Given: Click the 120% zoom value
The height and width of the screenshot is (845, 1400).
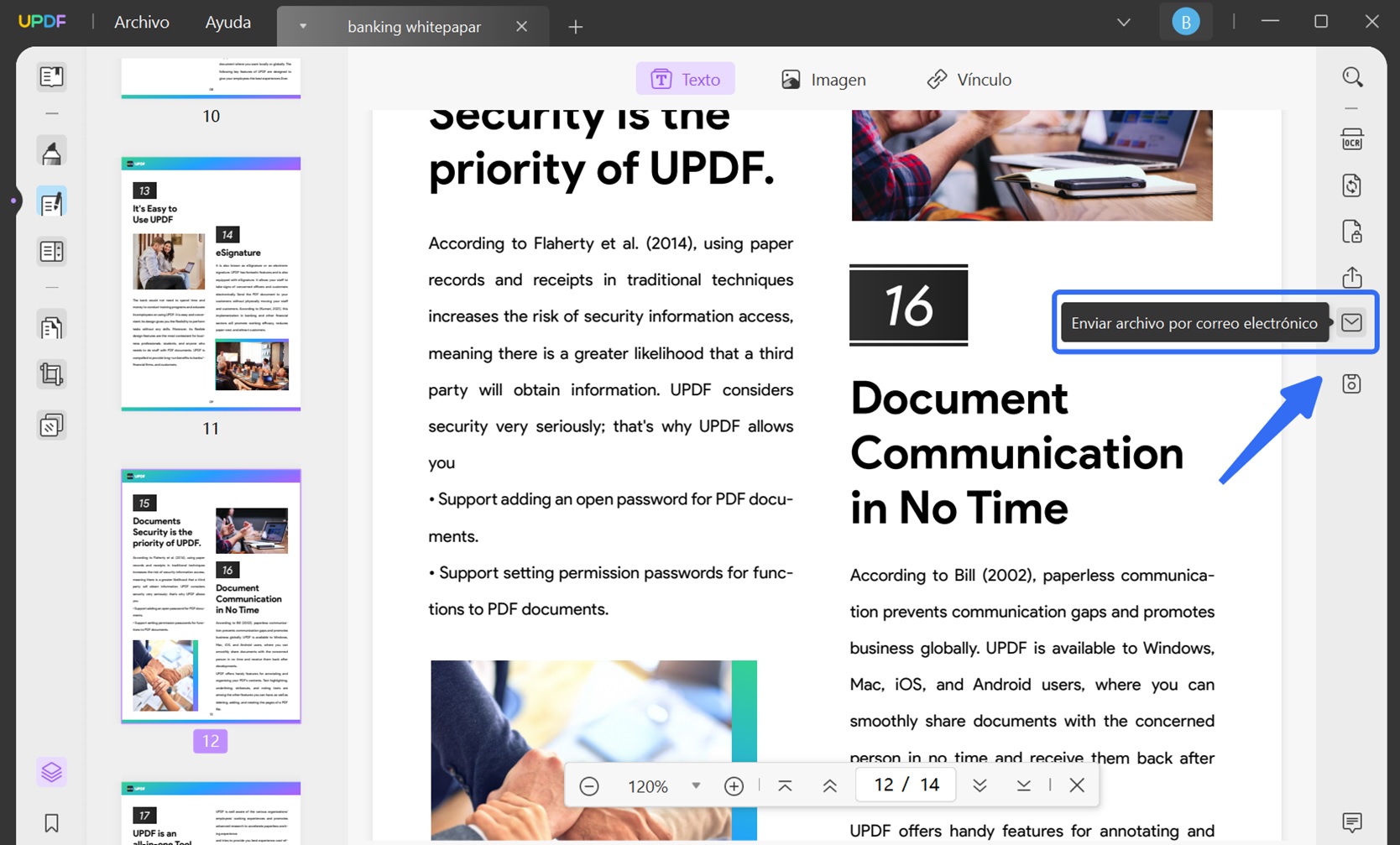Looking at the screenshot, I should (648, 786).
